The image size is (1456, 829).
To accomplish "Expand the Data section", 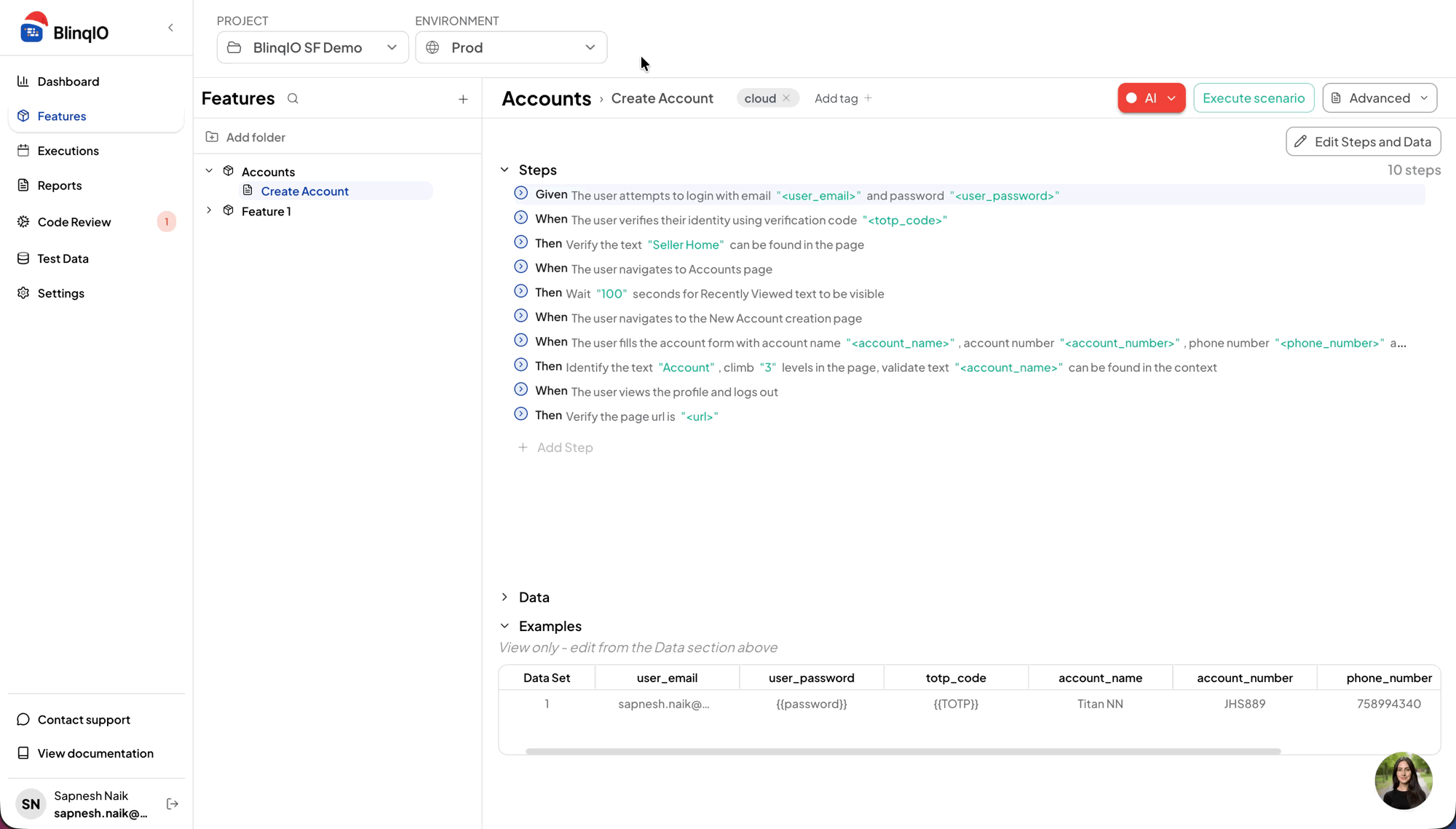I will [505, 597].
